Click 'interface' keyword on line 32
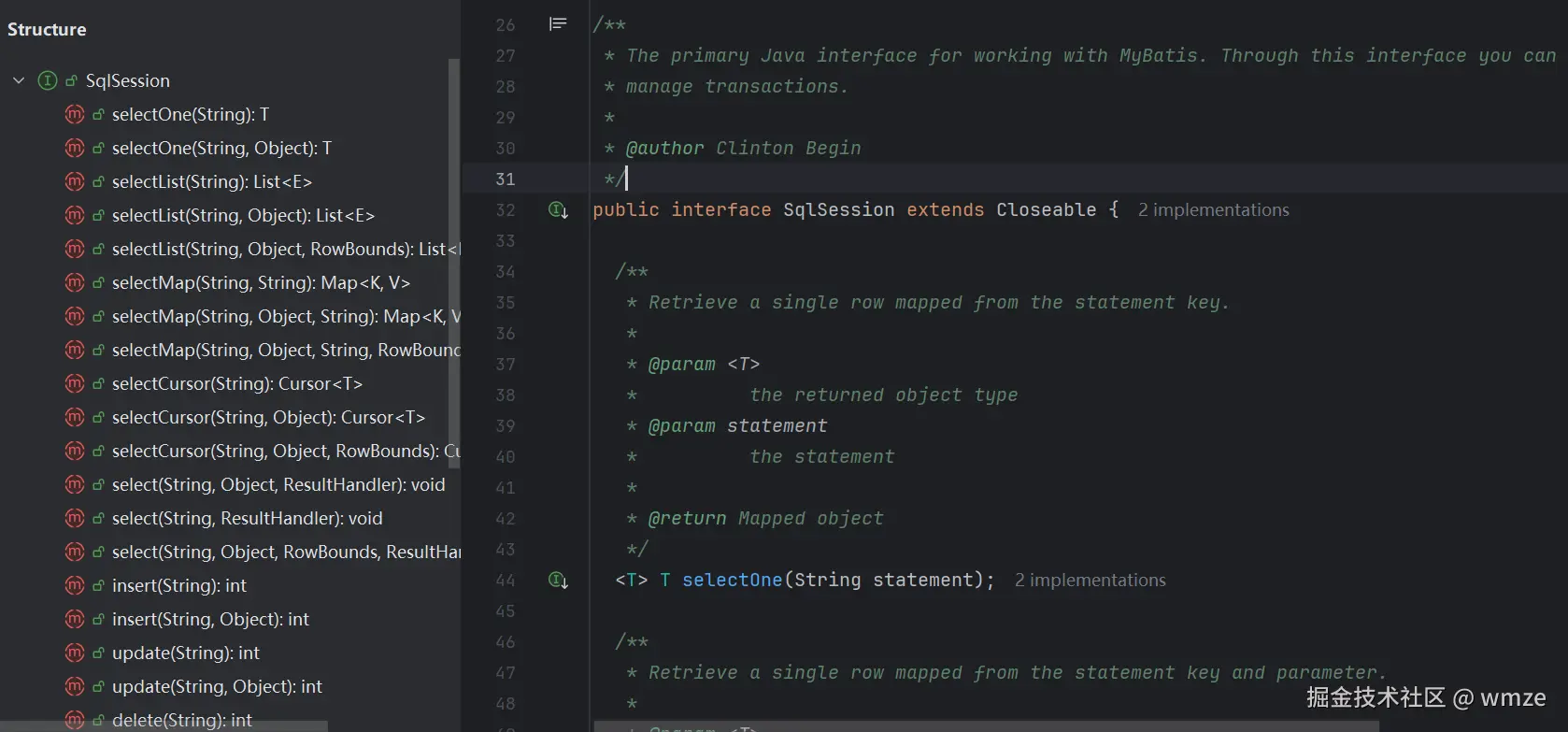The width and height of the screenshot is (1568, 732). 721,210
